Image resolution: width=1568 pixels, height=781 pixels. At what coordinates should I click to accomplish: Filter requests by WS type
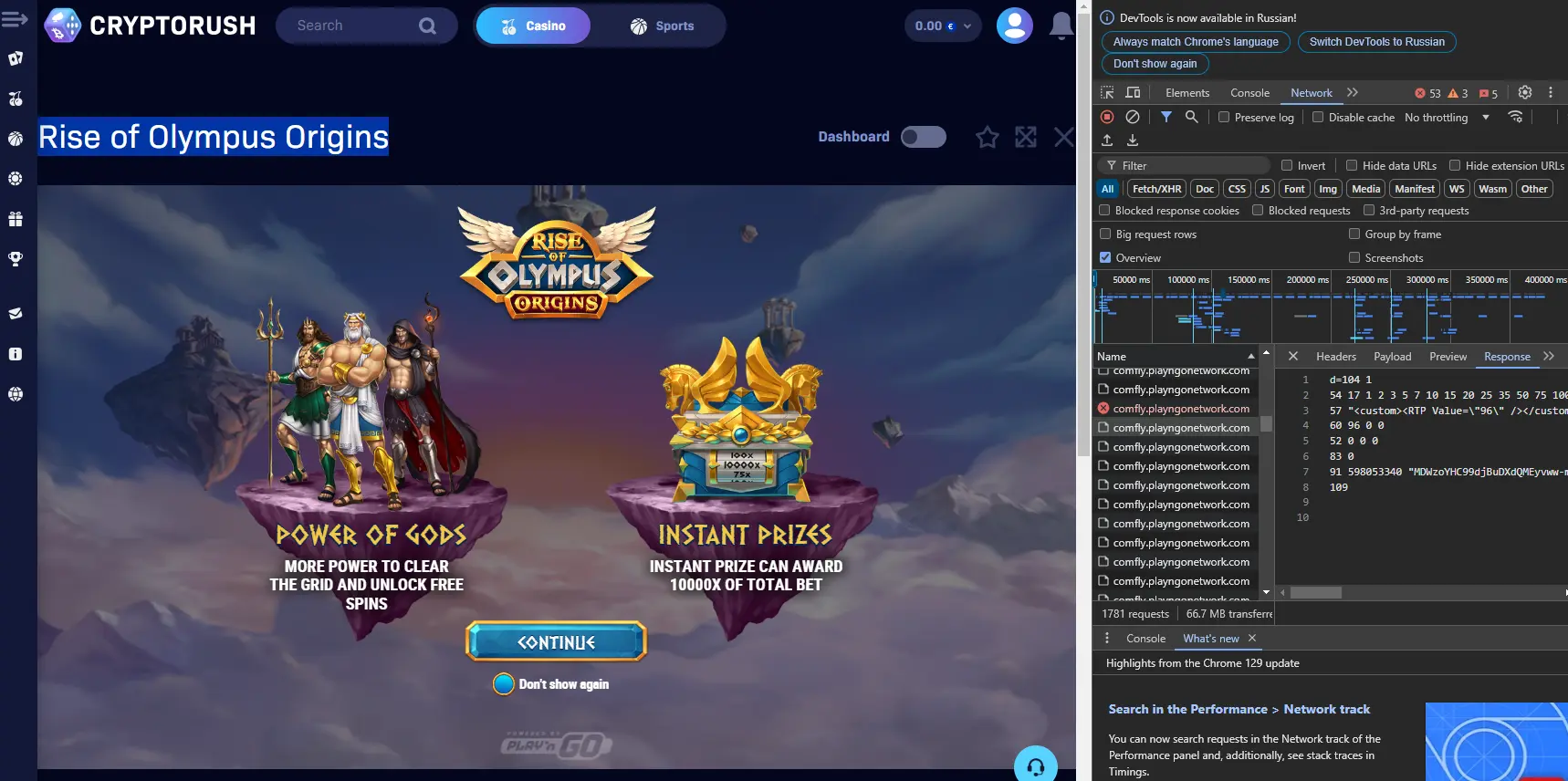click(1457, 189)
